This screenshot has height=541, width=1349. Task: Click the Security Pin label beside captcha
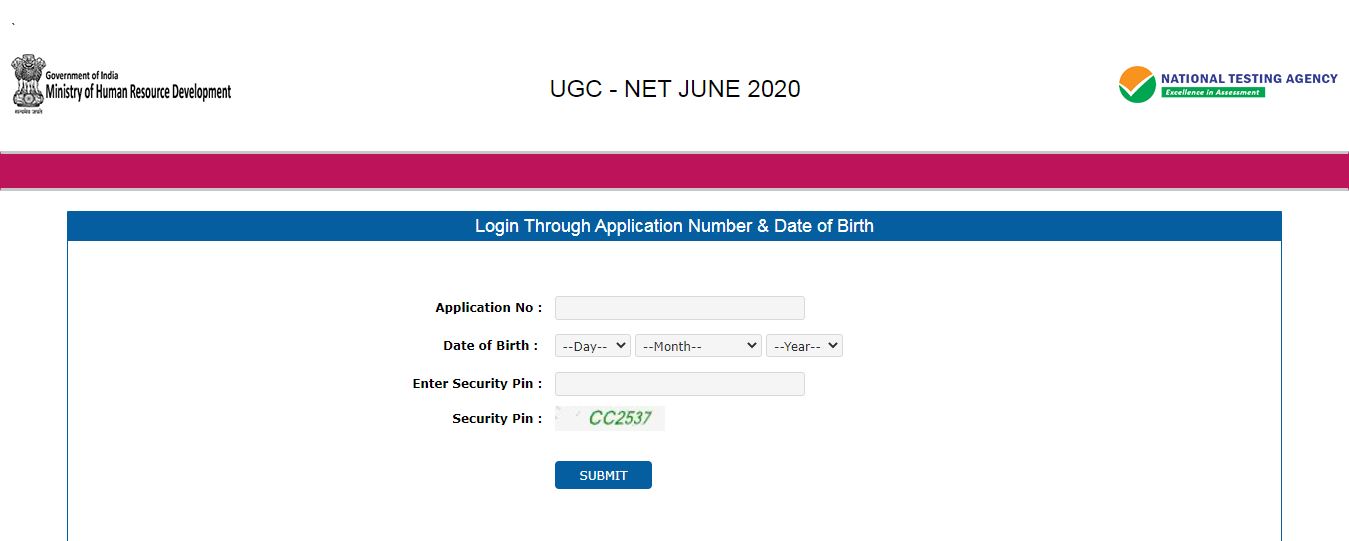[x=497, y=419]
